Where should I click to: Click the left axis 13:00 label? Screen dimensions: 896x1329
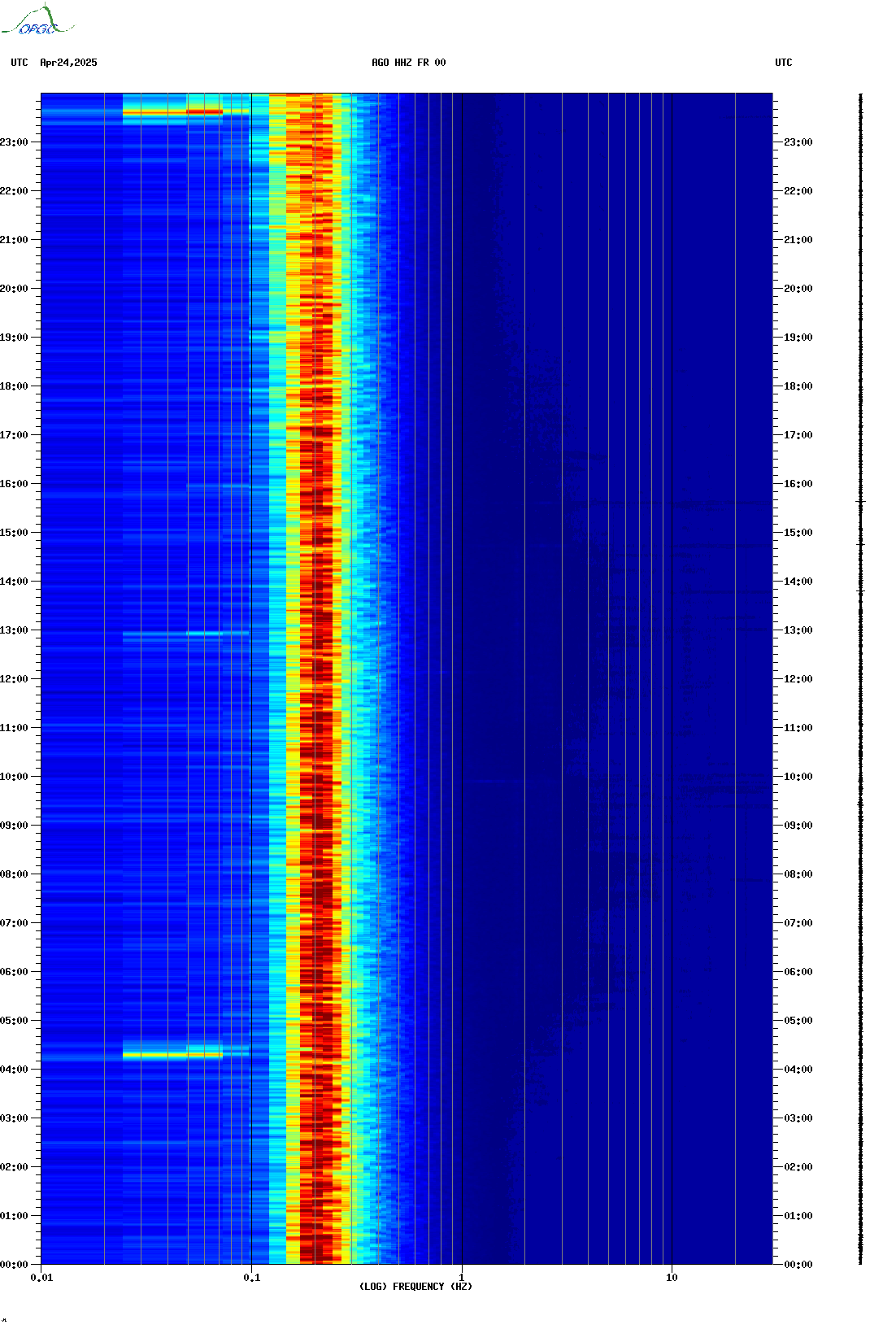coord(14,630)
